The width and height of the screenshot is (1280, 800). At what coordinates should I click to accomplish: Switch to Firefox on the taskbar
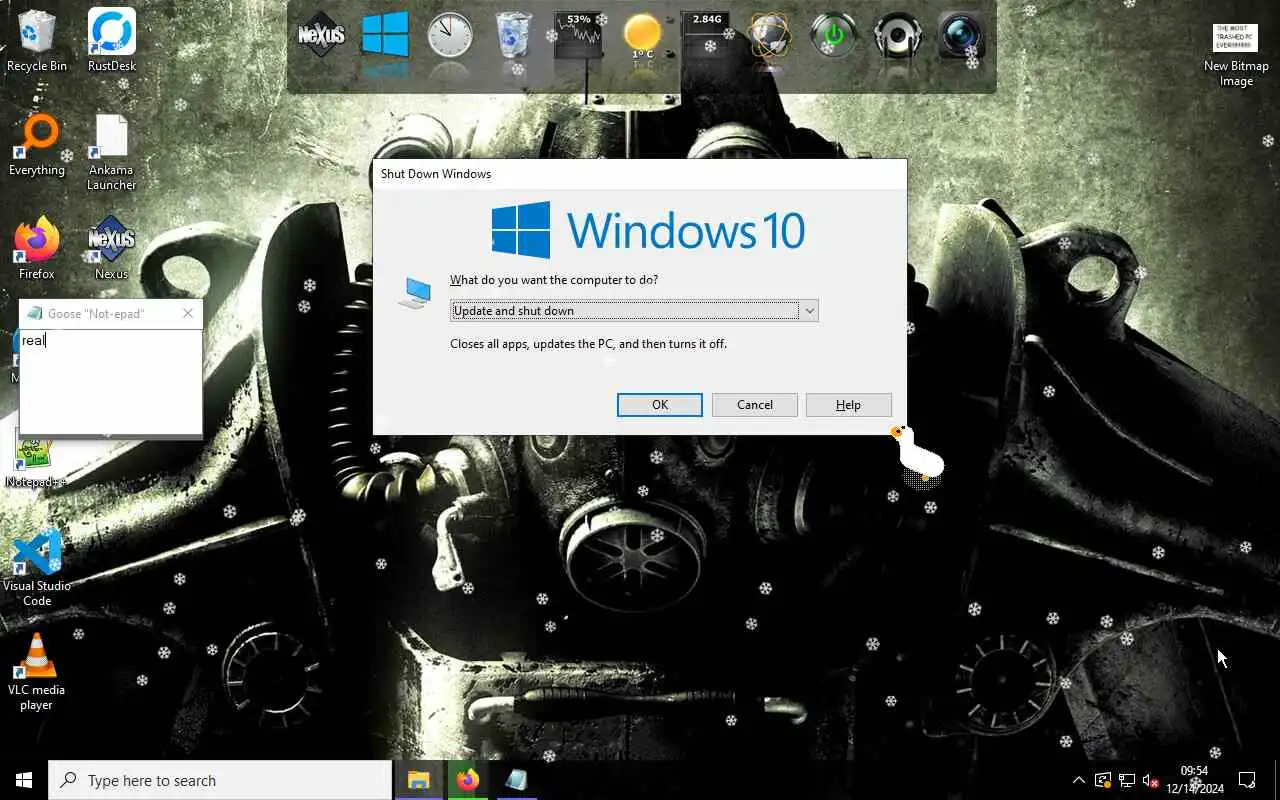(x=467, y=780)
